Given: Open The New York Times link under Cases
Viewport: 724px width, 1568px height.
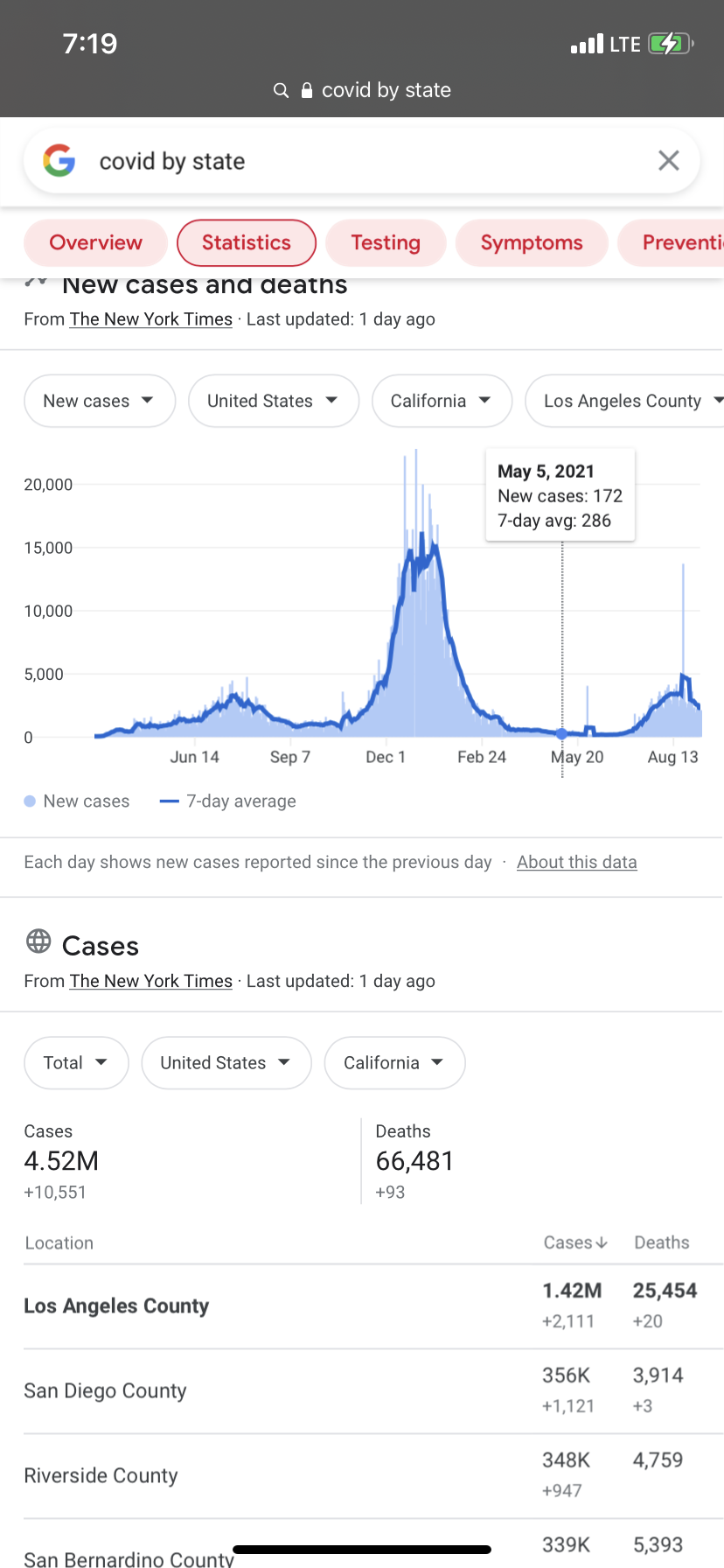Looking at the screenshot, I should (x=151, y=981).
